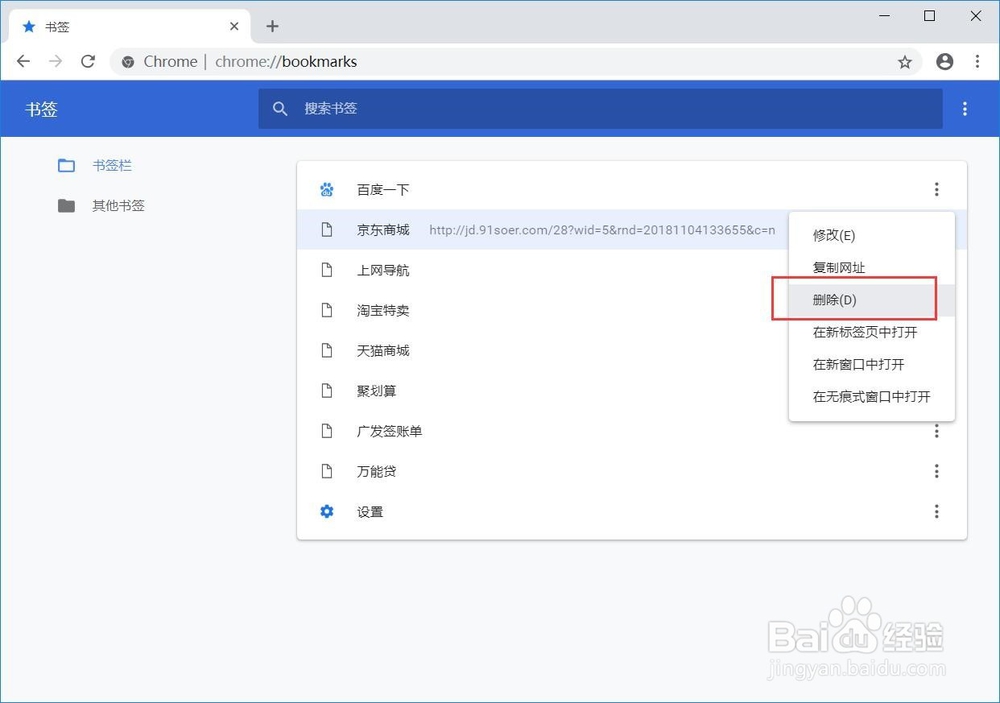Screen dimensions: 1000x703
Task: Click the 搜索书签 search field
Action: click(x=600, y=109)
